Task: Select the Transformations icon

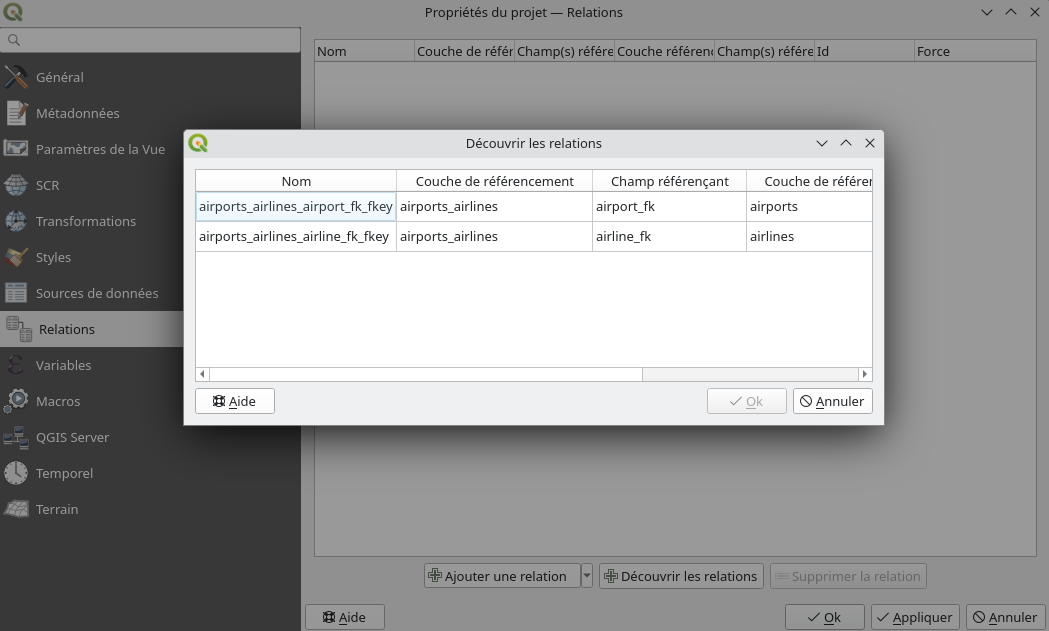Action: click(x=16, y=221)
